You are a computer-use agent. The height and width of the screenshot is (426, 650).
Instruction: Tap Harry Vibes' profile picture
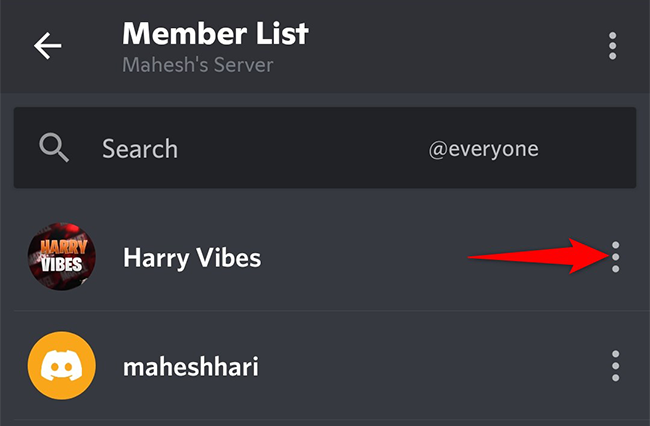pos(61,258)
